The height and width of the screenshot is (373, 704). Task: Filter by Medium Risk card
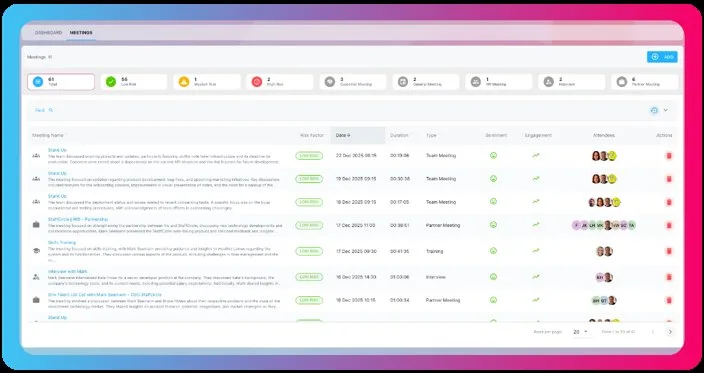[x=207, y=82]
